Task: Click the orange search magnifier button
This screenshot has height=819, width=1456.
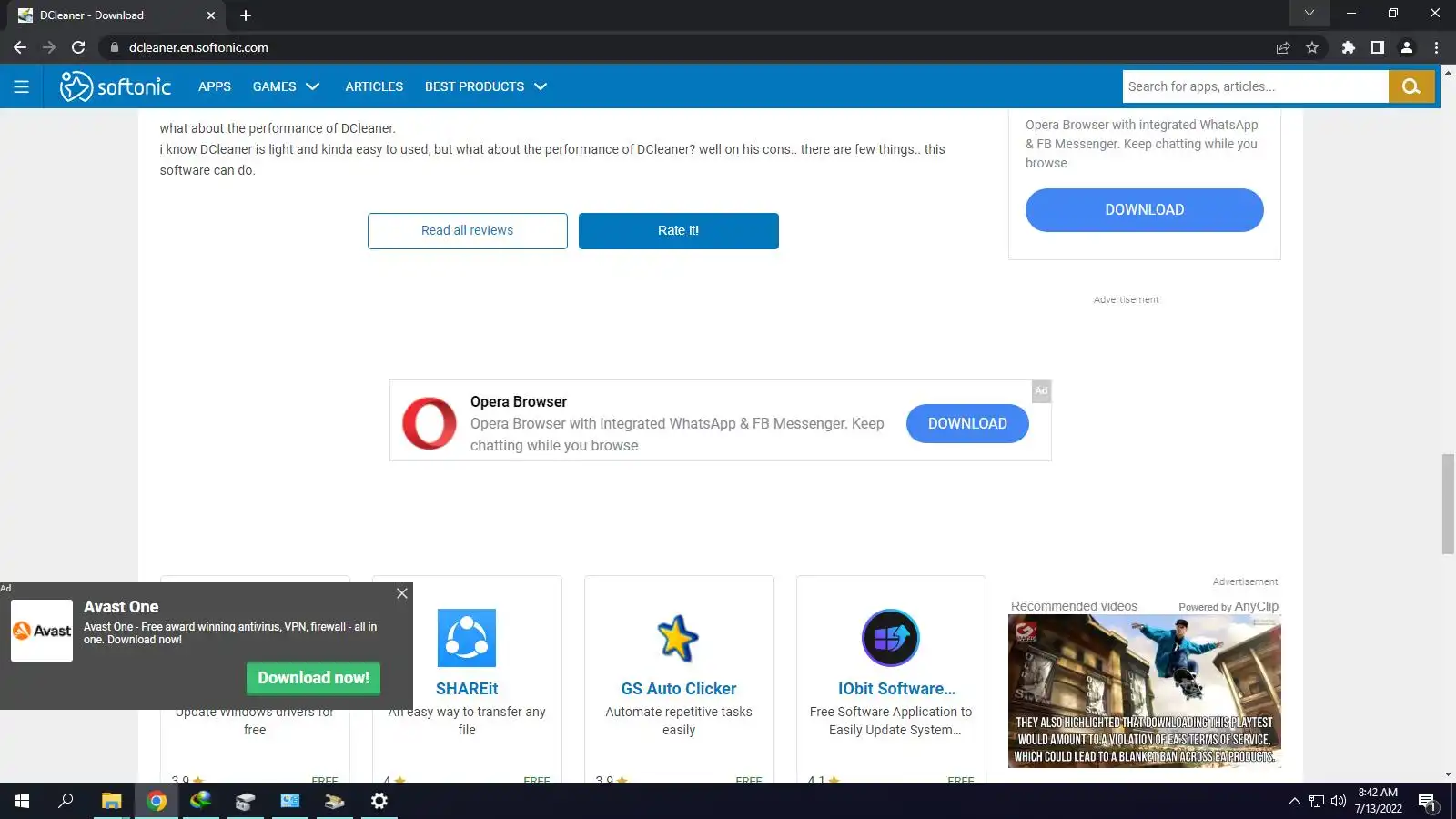Action: click(x=1411, y=86)
